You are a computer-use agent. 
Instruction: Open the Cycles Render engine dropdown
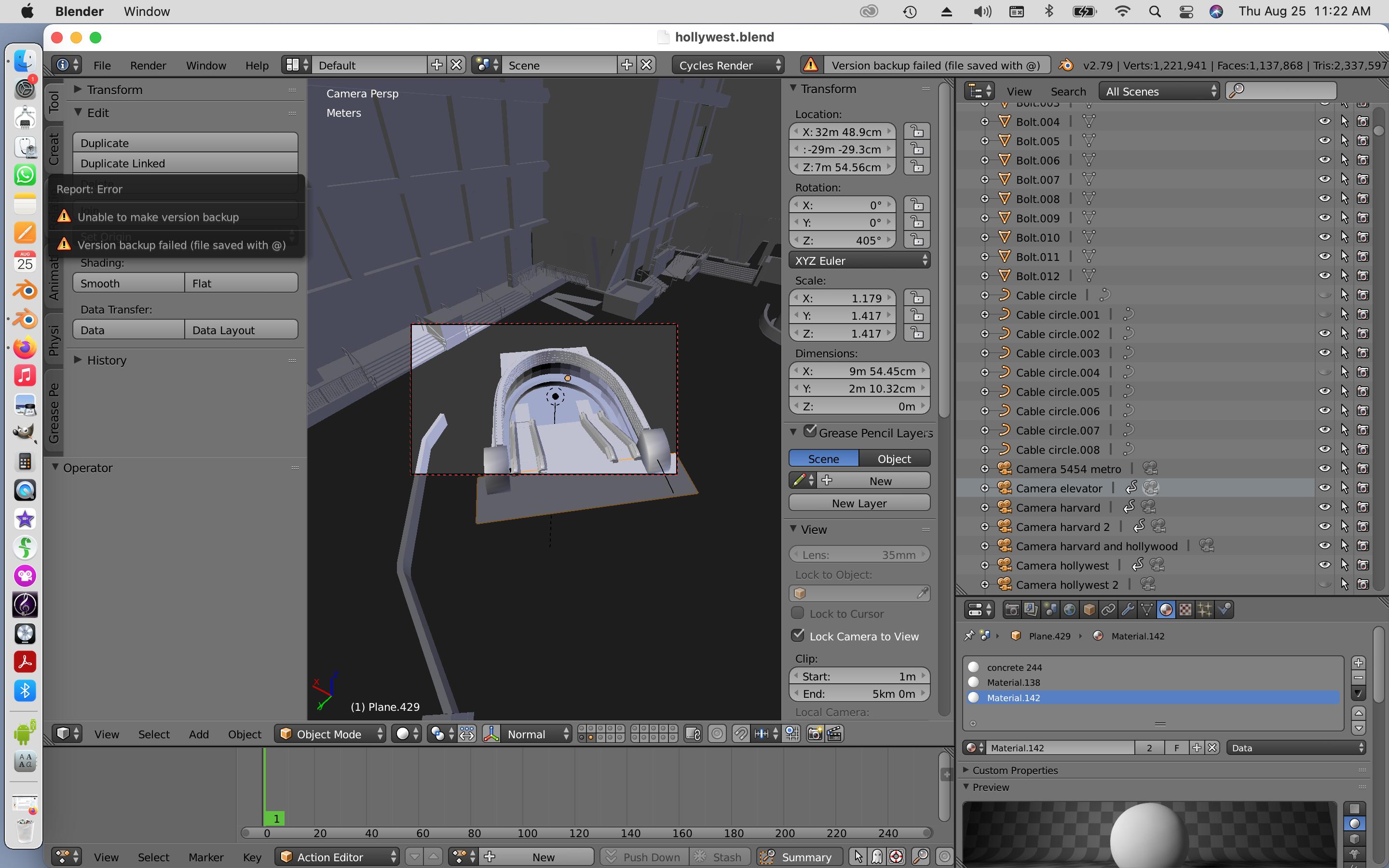[729, 66]
